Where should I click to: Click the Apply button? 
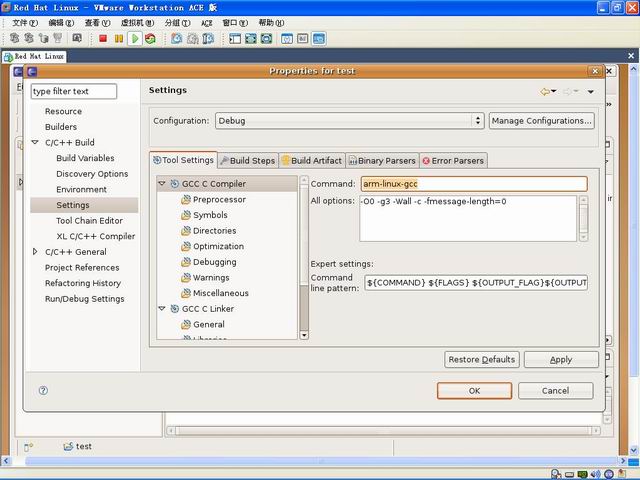[561, 360]
